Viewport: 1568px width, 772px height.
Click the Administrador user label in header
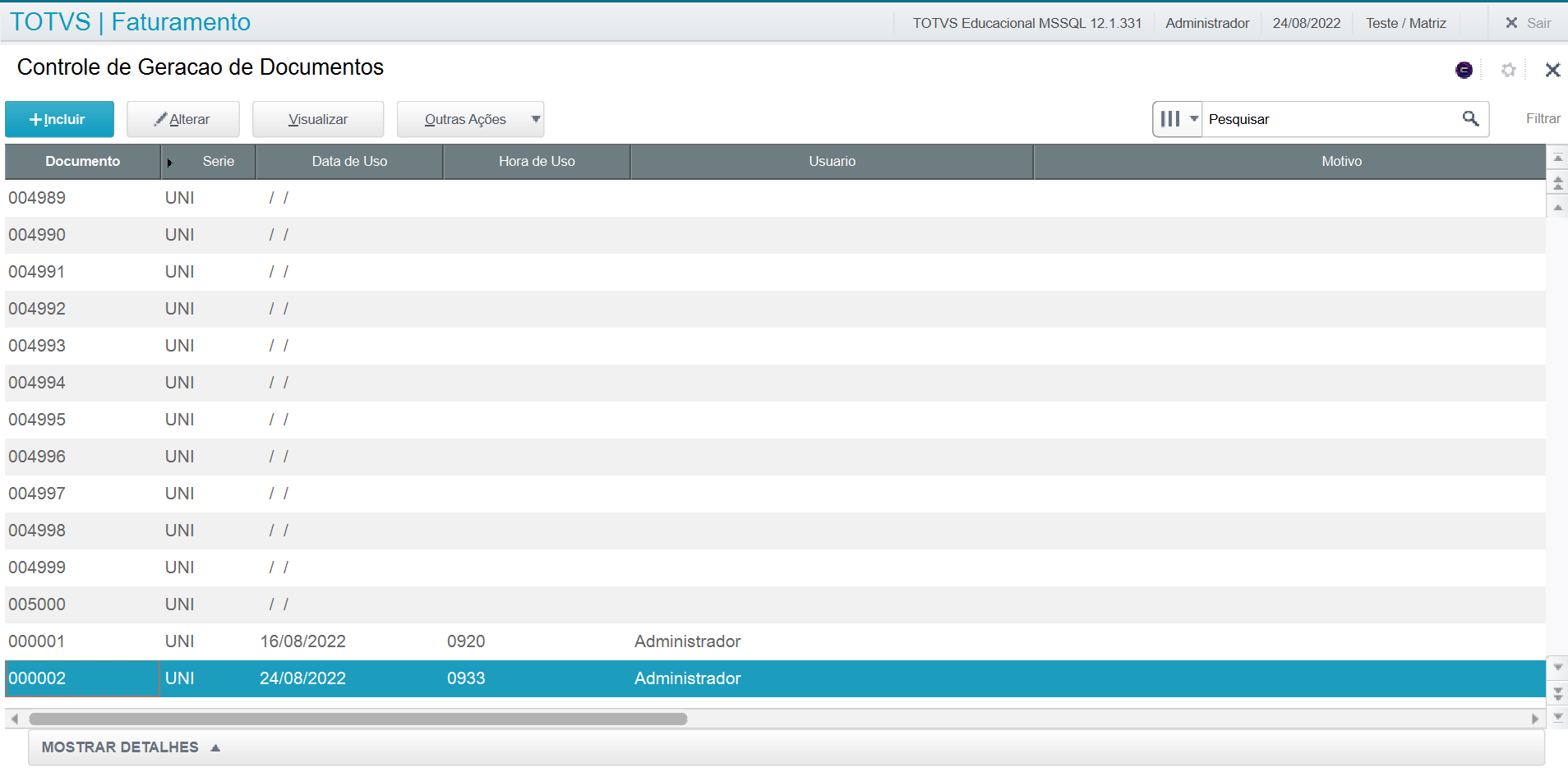point(1207,23)
